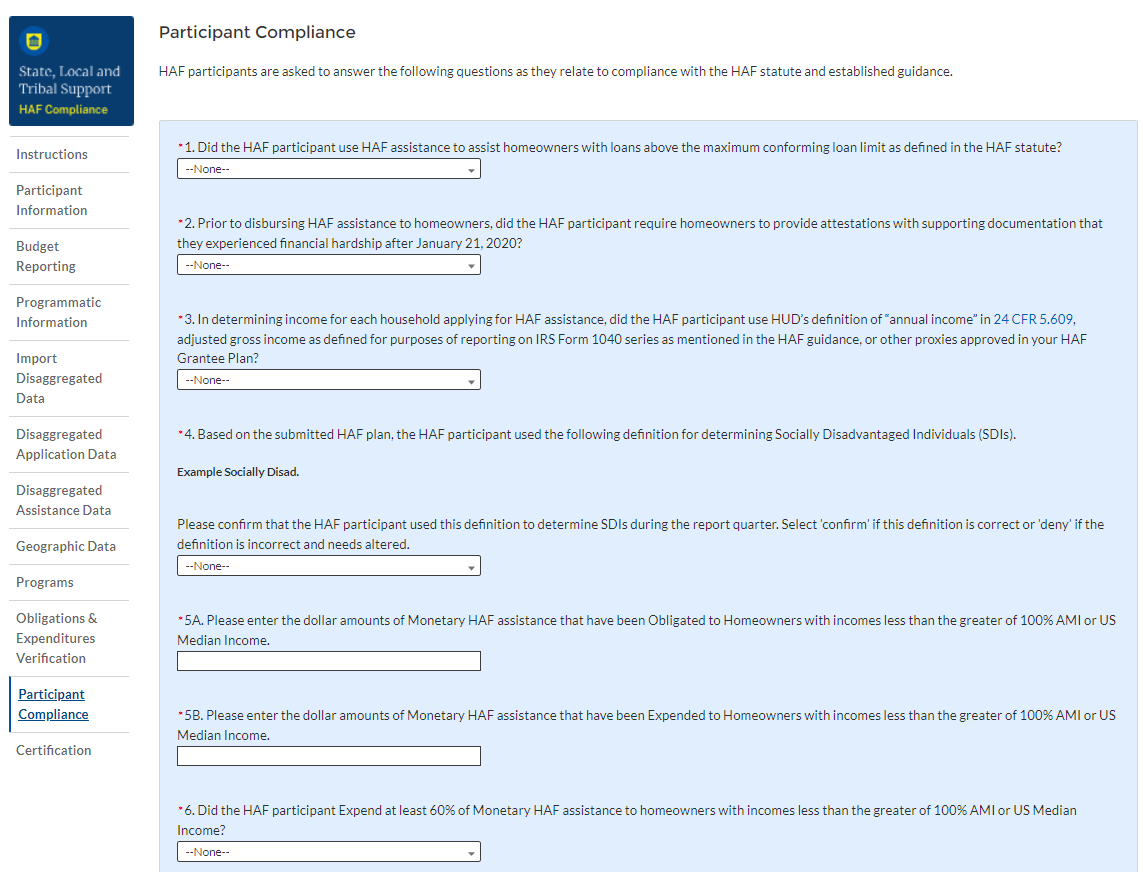Open Geographic Data section
Screen dimensions: 1143x872
tap(66, 546)
